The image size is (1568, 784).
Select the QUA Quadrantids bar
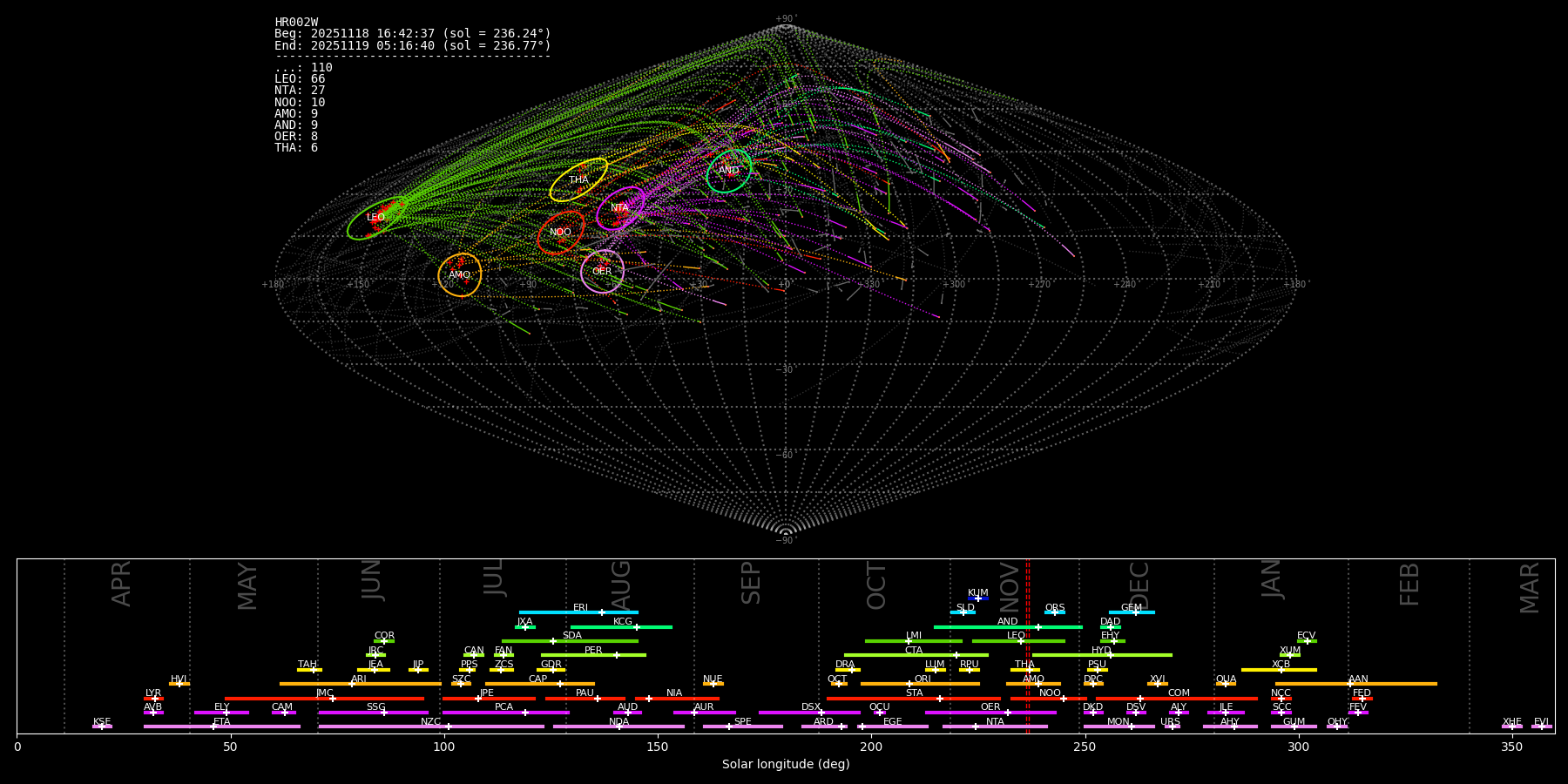pyautogui.click(x=1226, y=684)
